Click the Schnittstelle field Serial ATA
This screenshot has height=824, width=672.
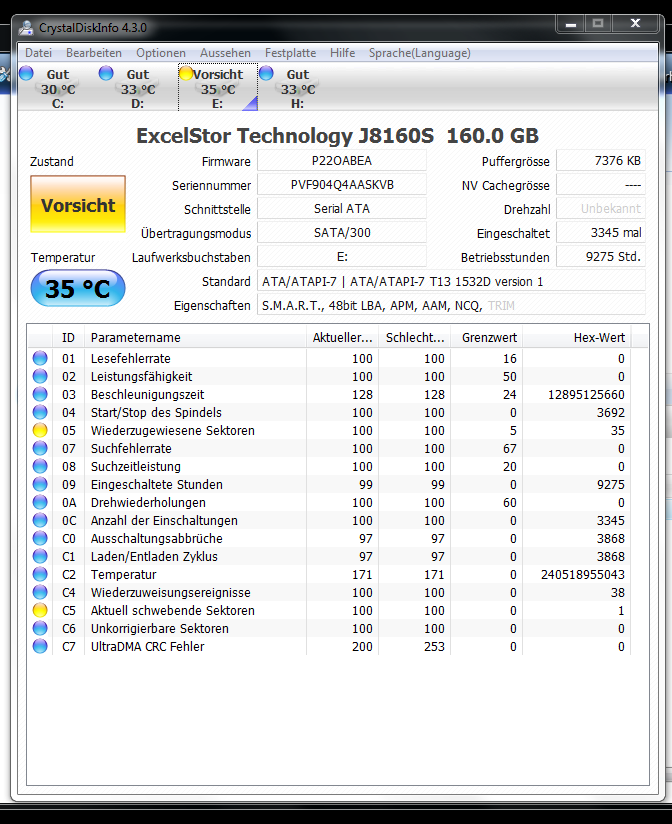[342, 209]
